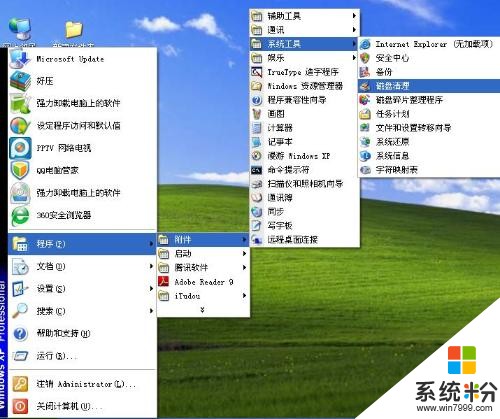The height and width of the screenshot is (419, 500).
Task: Expand the 启动 folder submenu arrow
Action: (x=244, y=254)
